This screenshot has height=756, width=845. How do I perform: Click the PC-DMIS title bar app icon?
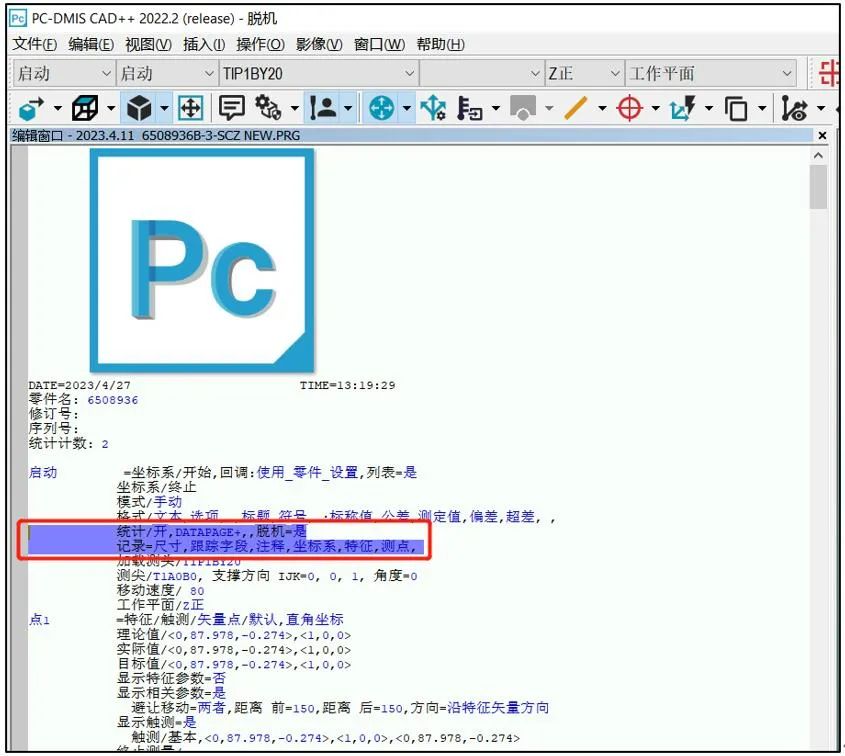(18, 19)
